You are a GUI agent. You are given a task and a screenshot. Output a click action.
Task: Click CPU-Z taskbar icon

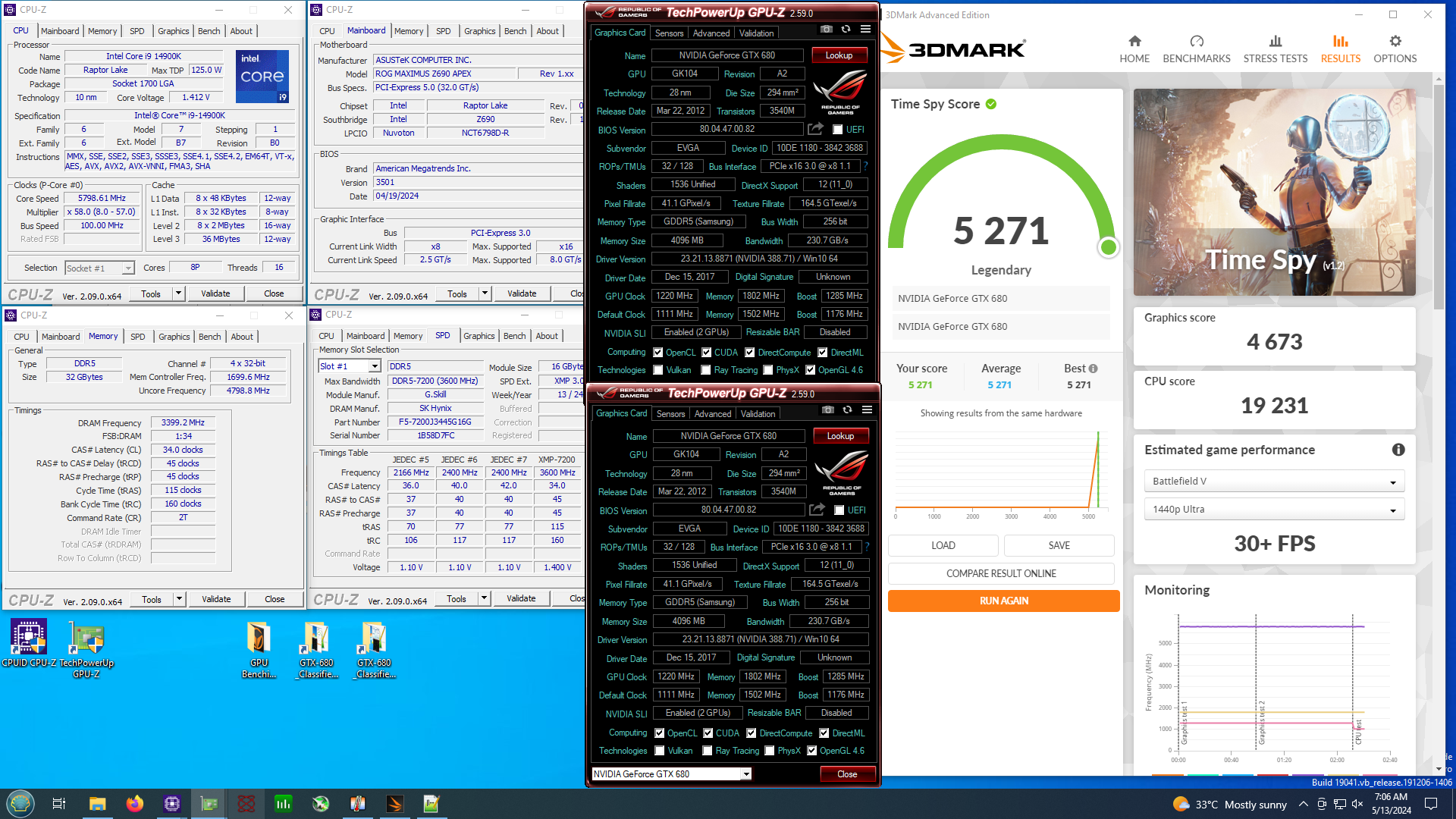click(172, 804)
